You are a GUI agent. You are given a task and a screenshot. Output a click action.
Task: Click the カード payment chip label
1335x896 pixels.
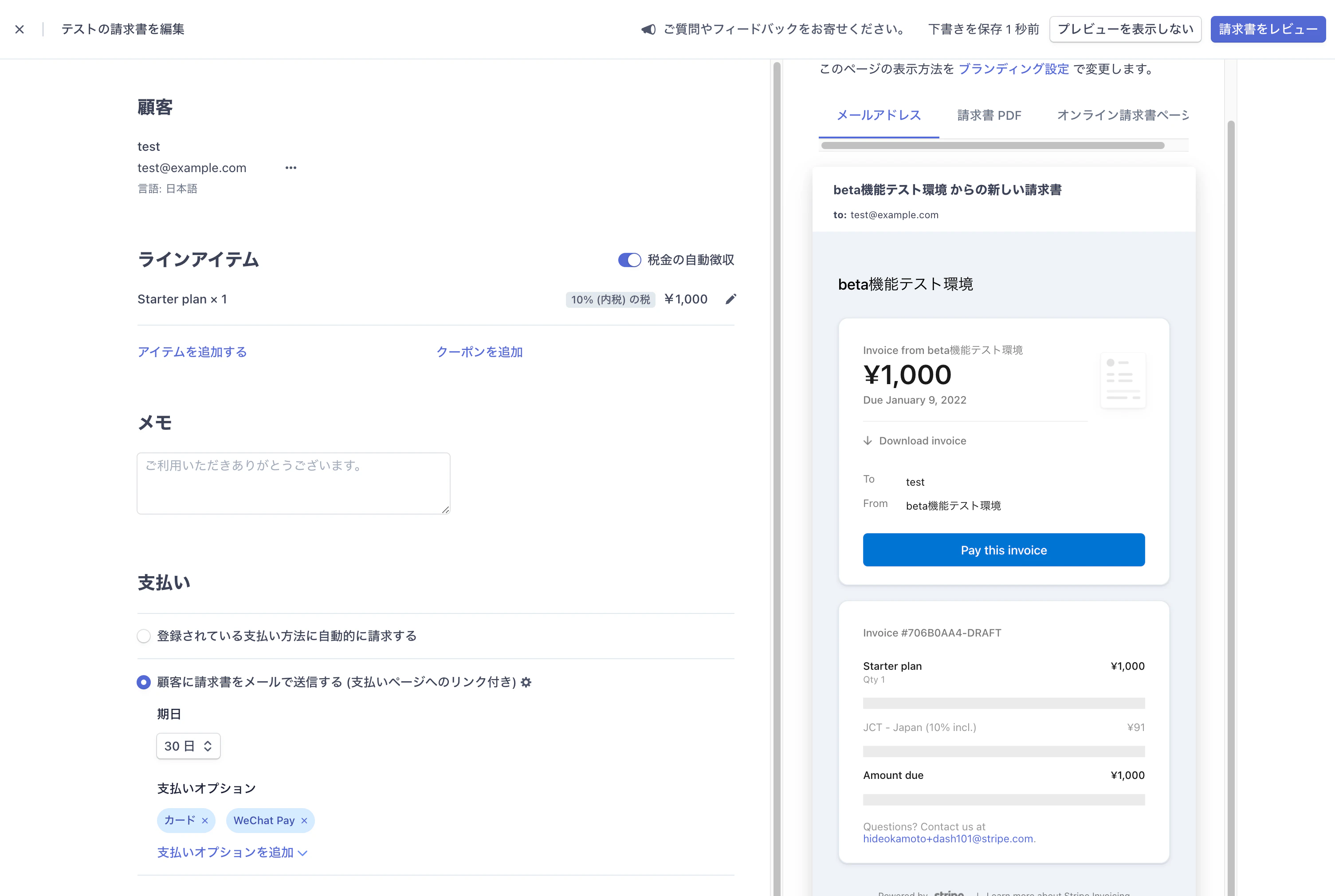click(x=179, y=820)
